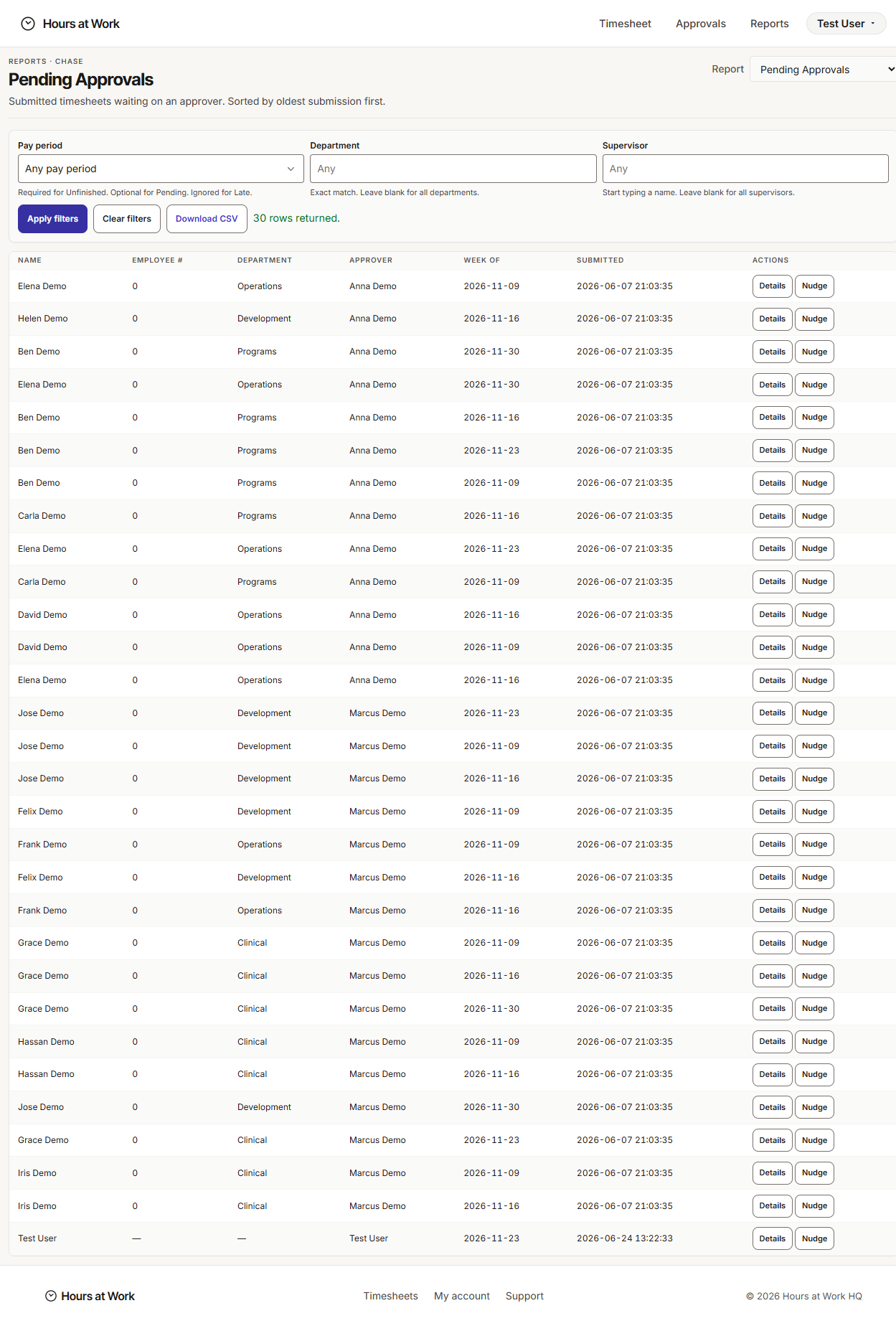Download the report as CSV
This screenshot has width=896, height=1326.
click(x=207, y=219)
